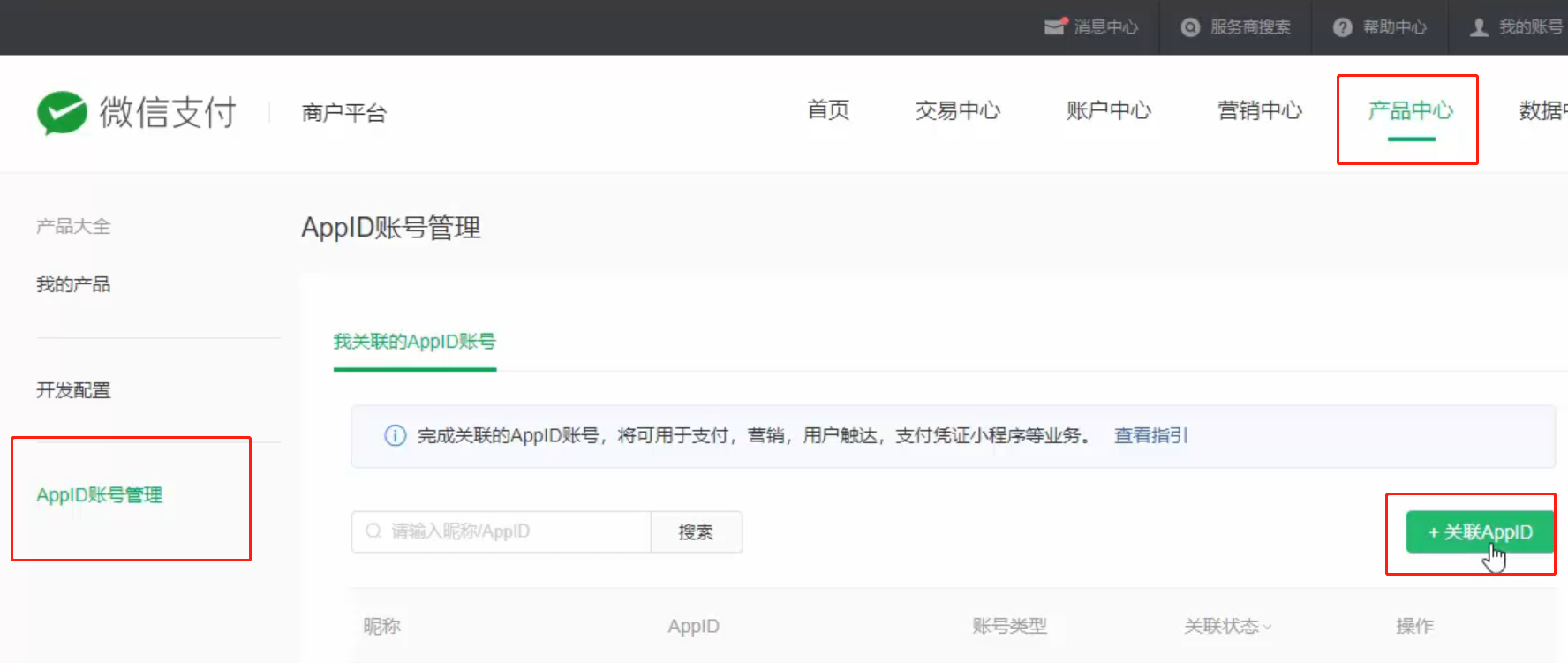1568x663 pixels.
Task: Click the 账号类型 column header
Action: (x=1009, y=626)
